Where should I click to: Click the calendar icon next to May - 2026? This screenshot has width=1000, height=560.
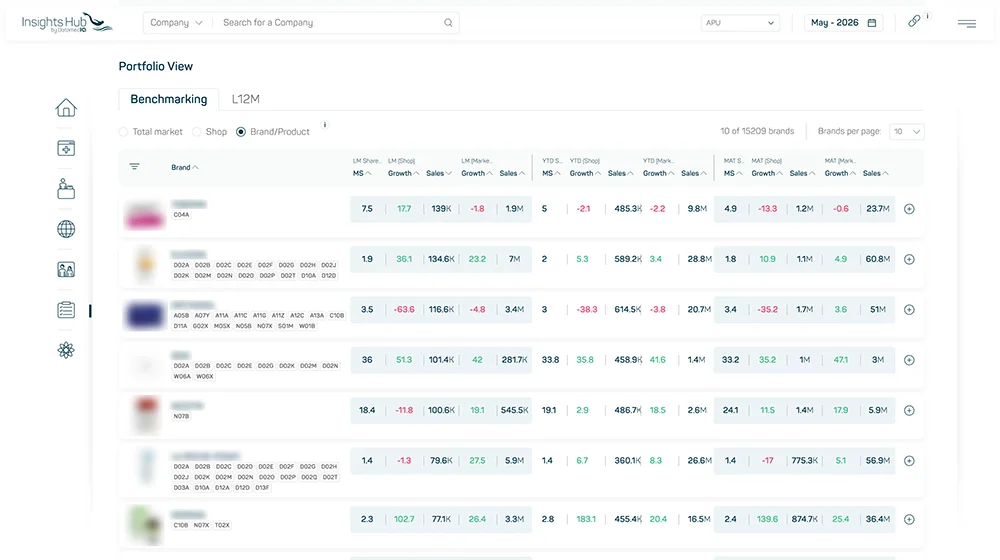click(x=872, y=23)
